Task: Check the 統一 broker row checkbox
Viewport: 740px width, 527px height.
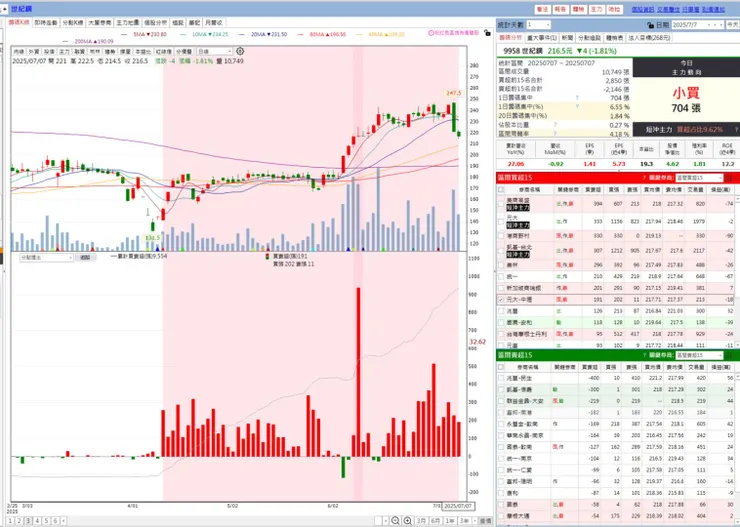Action: pos(501,276)
